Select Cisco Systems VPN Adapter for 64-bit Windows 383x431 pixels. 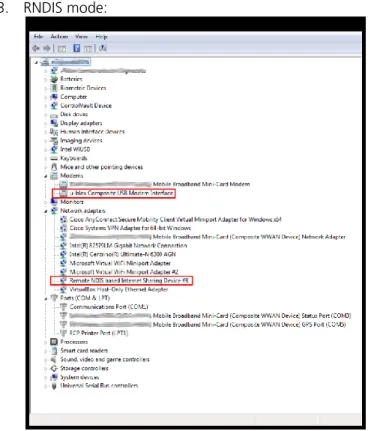pyautogui.click(x=130, y=228)
